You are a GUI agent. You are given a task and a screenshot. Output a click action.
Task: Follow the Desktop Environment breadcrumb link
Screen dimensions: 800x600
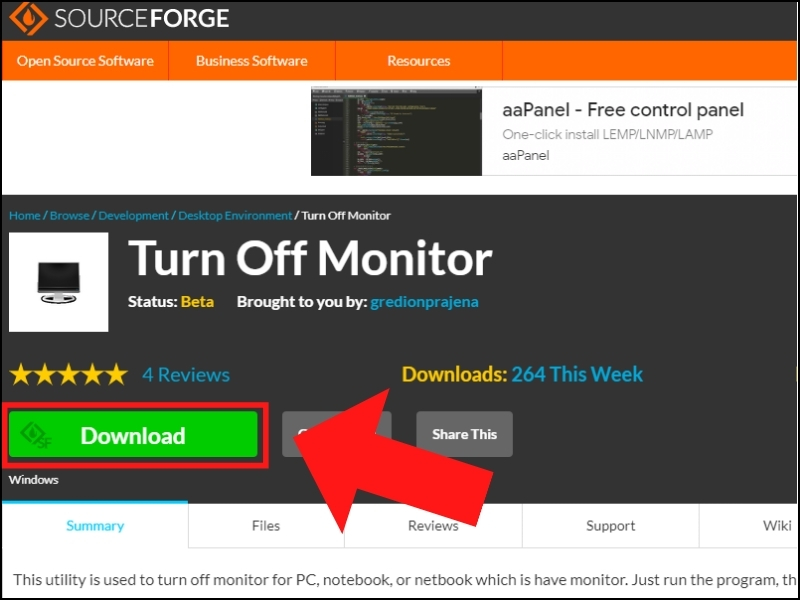235,215
